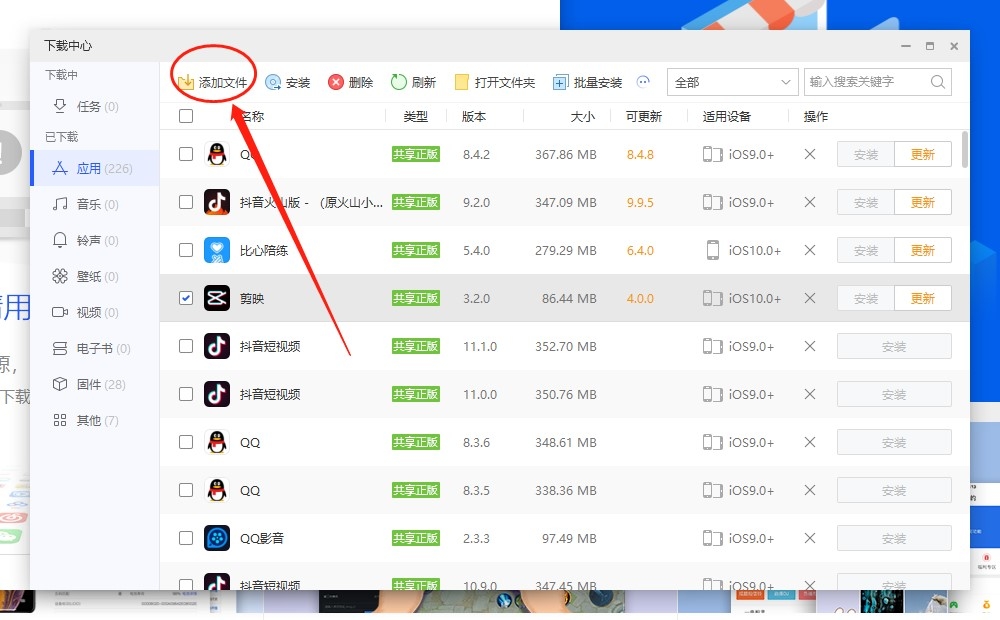Check the box for QQ影音

pyautogui.click(x=186, y=538)
